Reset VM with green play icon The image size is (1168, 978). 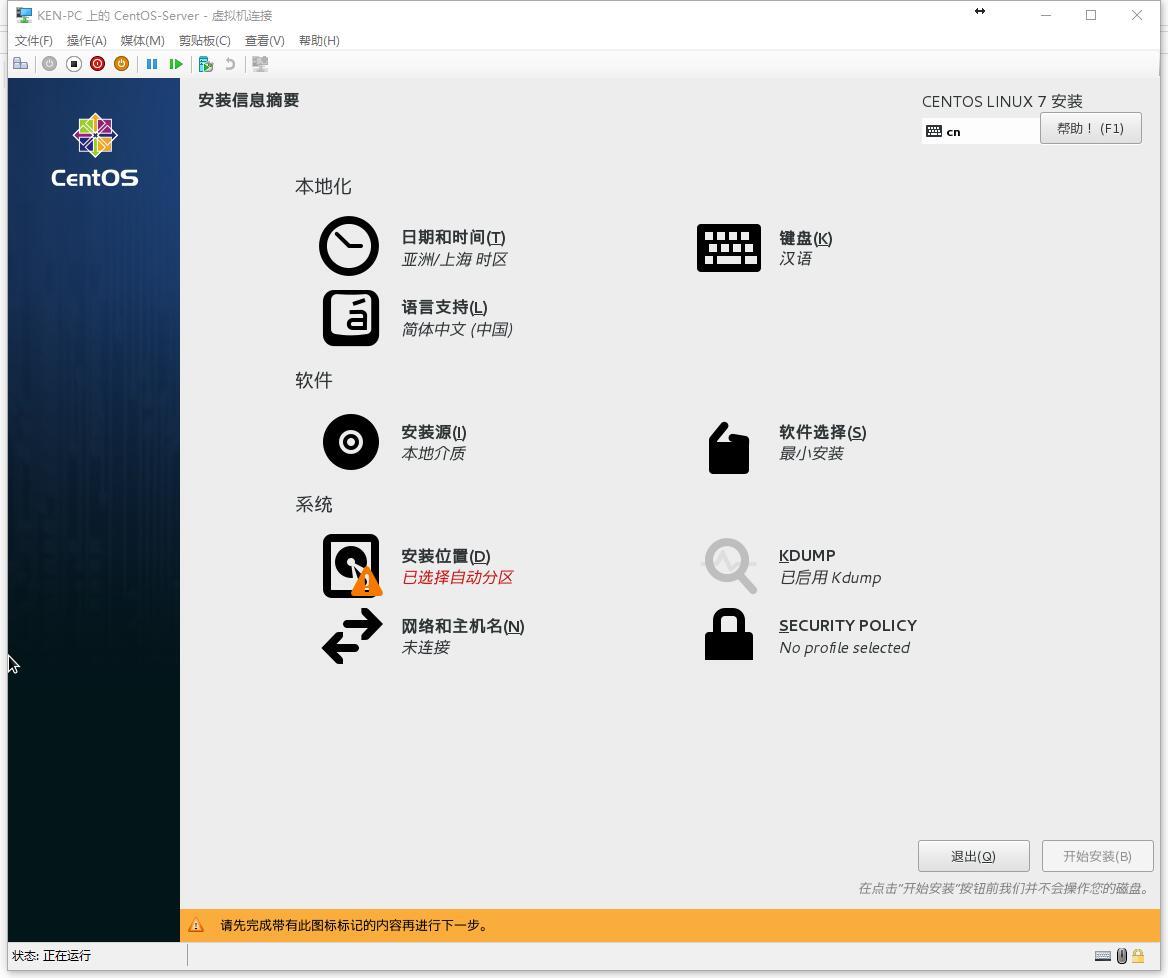pyautogui.click(x=176, y=64)
